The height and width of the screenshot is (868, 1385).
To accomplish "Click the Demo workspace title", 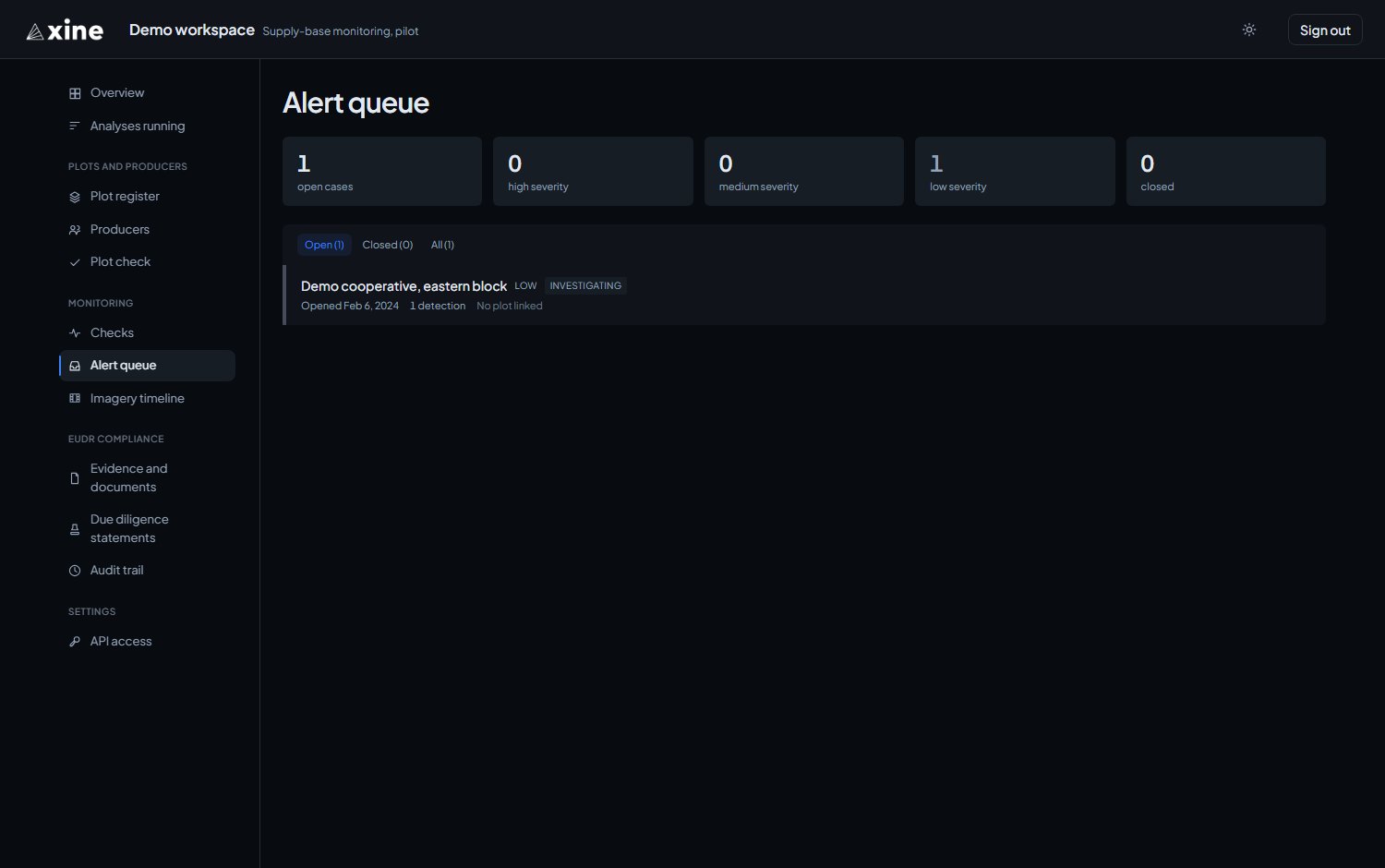I will pyautogui.click(x=192, y=30).
